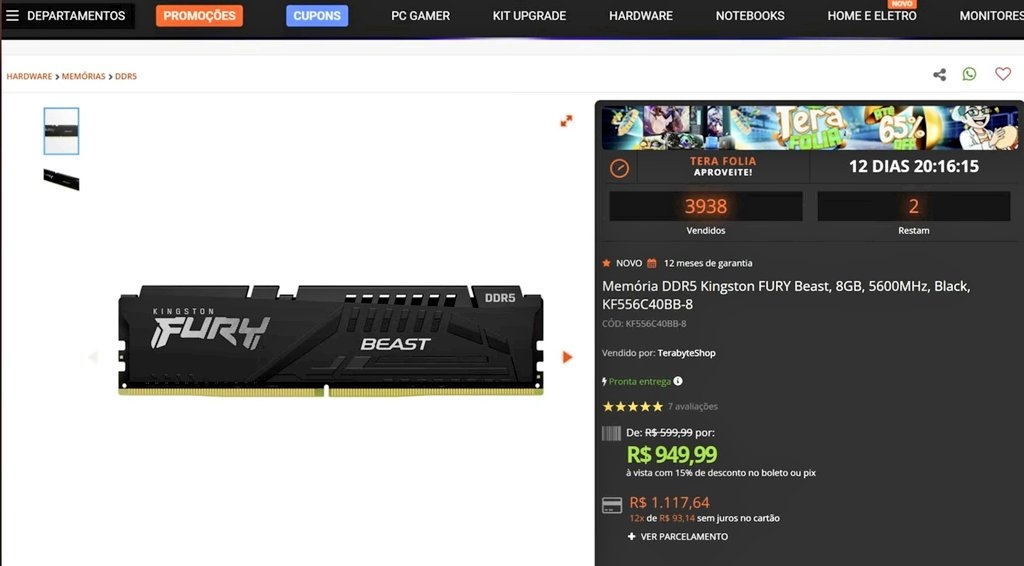The height and width of the screenshot is (566, 1024).
Task: Select the NOTEBOOKS menu item
Action: [750, 16]
